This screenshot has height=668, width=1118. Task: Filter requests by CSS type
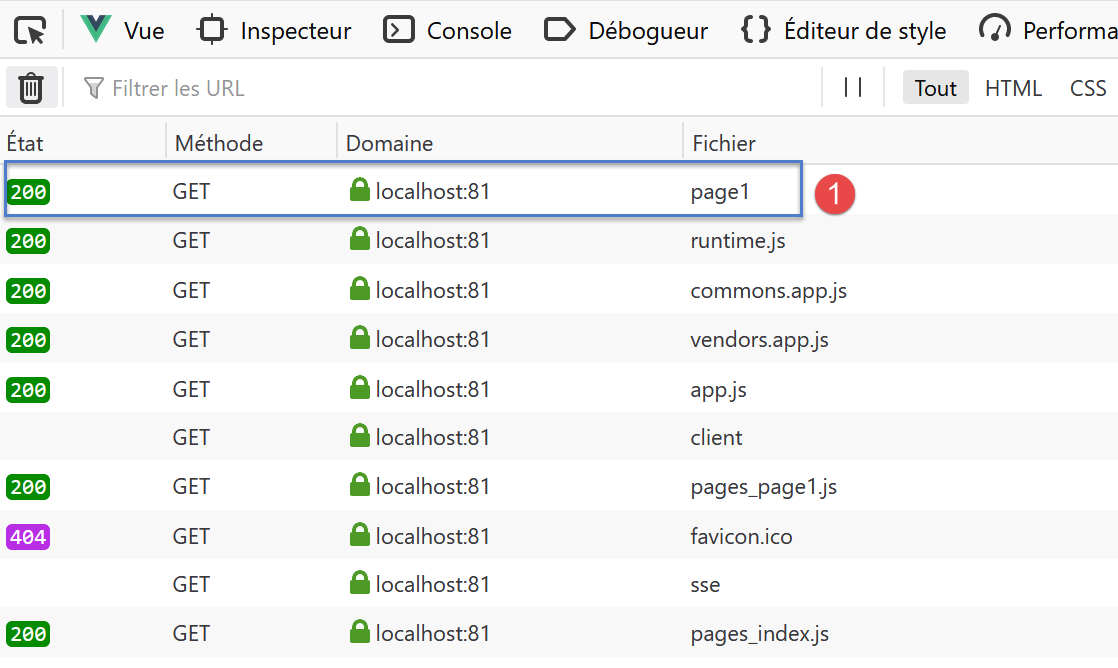(x=1087, y=88)
